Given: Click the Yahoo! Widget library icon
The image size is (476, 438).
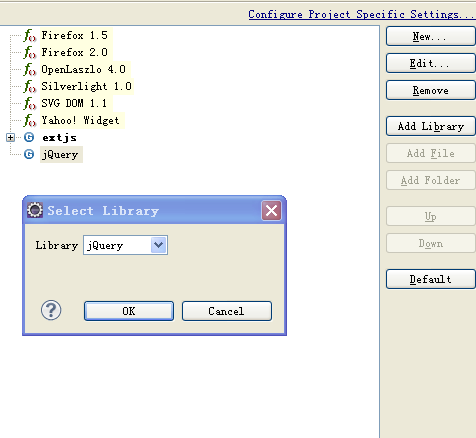Looking at the screenshot, I should point(29,120).
